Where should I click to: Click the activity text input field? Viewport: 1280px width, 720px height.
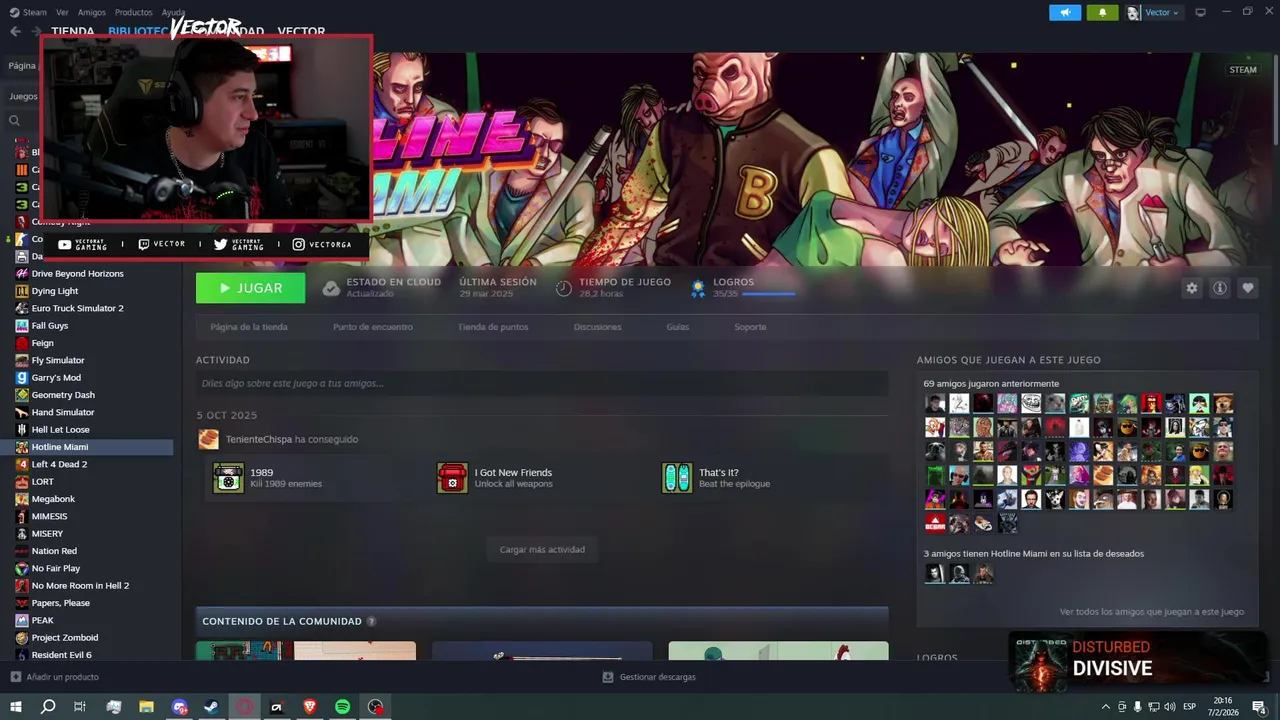(x=542, y=383)
